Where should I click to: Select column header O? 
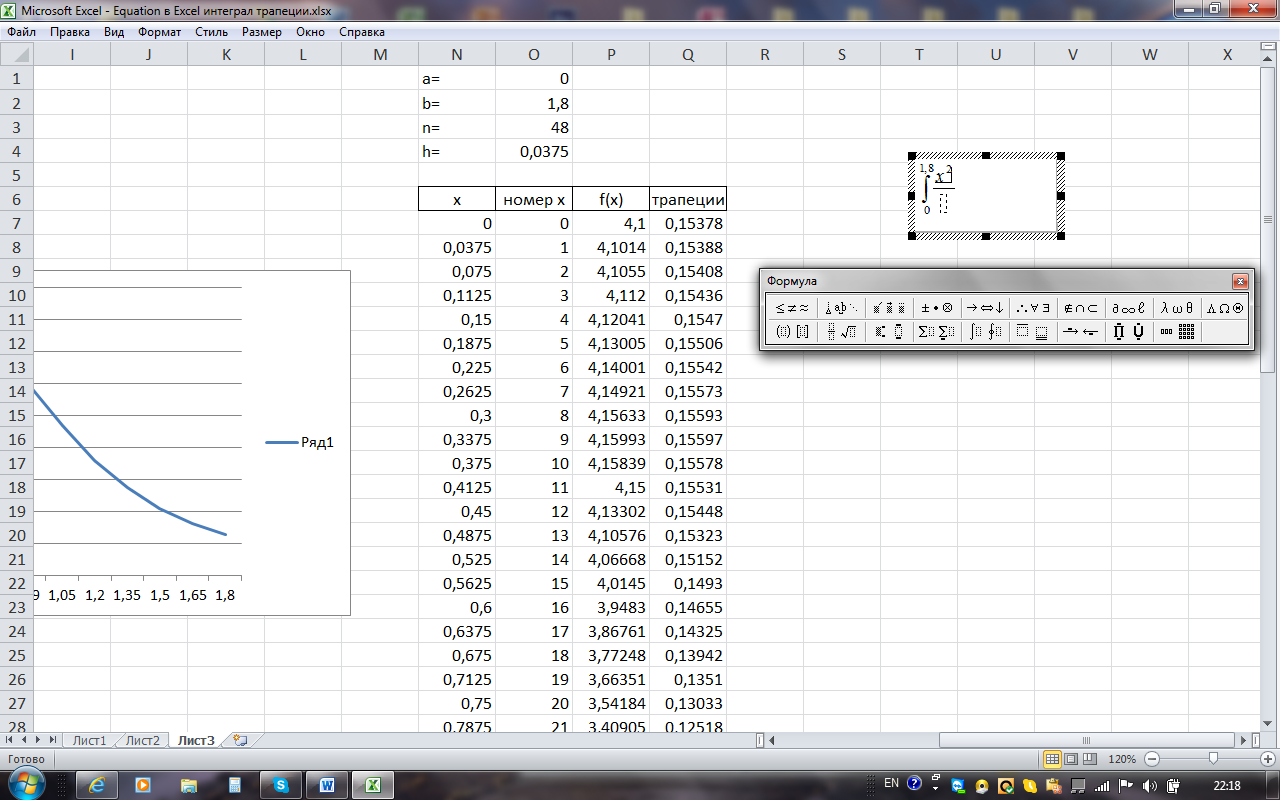point(534,55)
